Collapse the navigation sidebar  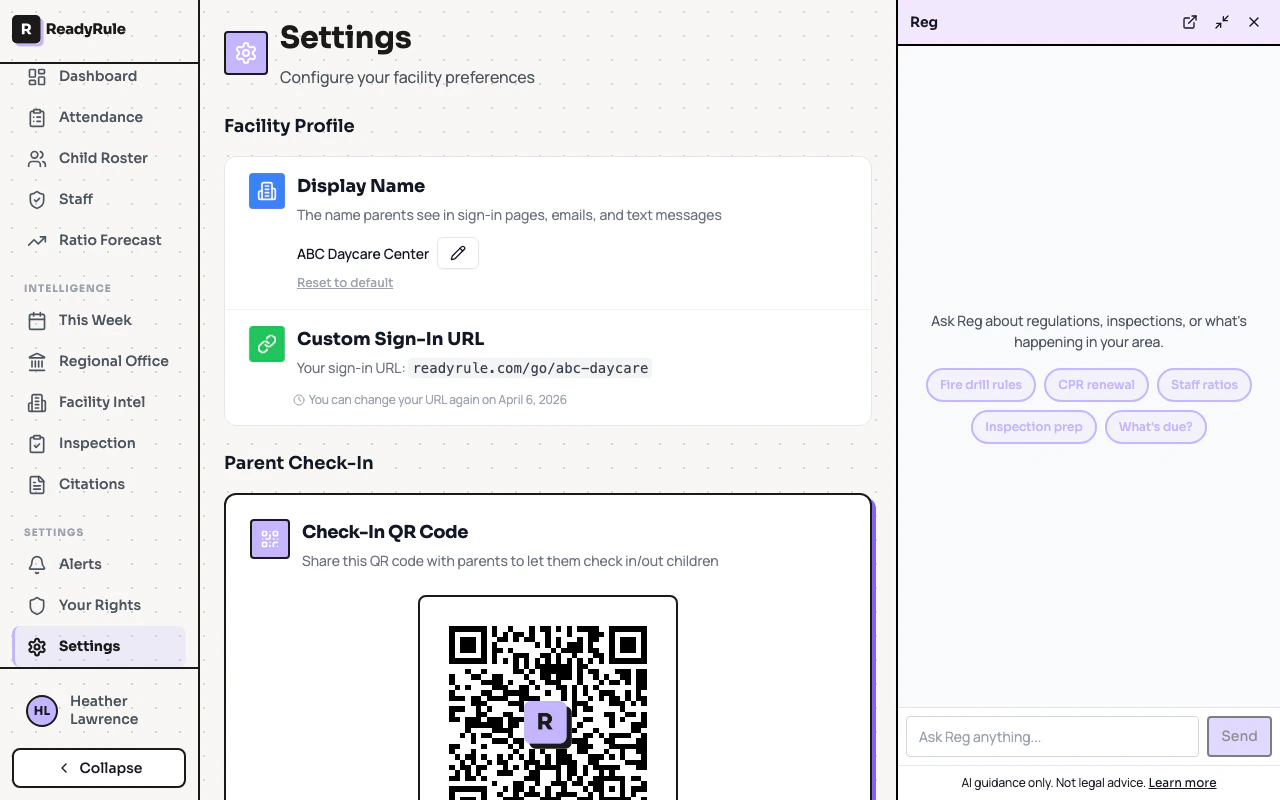98,768
